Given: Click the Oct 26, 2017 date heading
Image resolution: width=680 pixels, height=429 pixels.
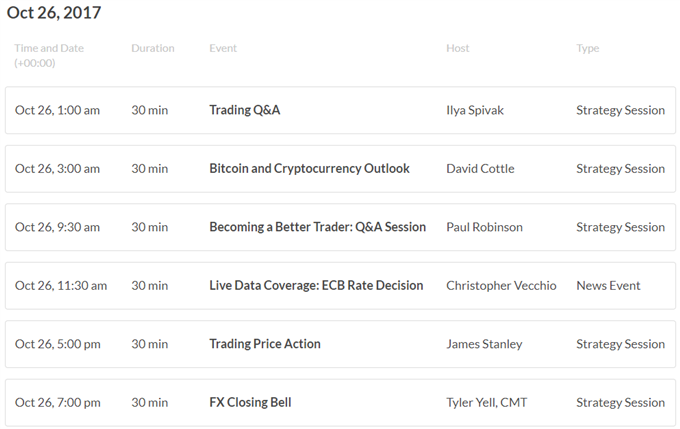Looking at the screenshot, I should (54, 13).
